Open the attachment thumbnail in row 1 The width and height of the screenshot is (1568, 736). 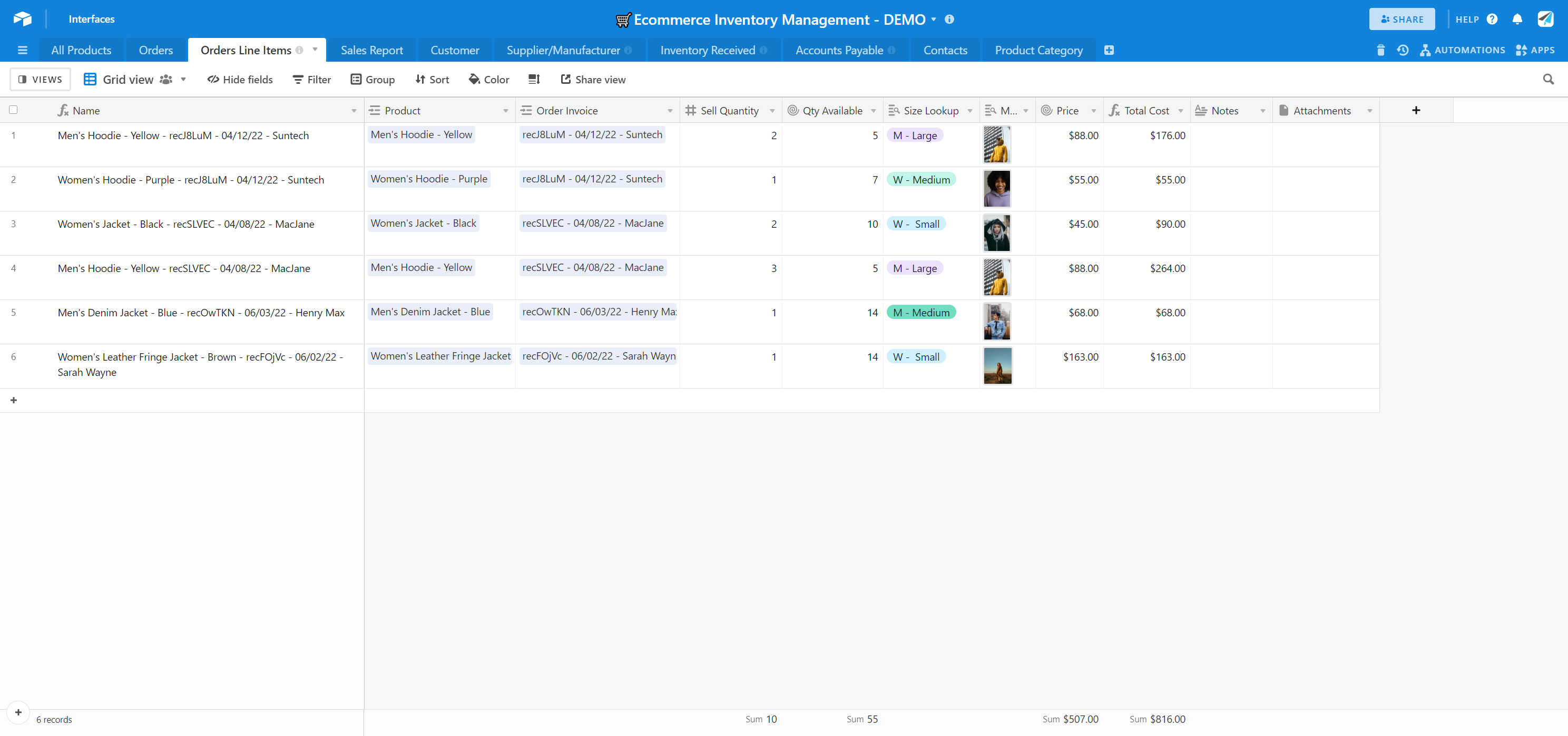[x=996, y=144]
